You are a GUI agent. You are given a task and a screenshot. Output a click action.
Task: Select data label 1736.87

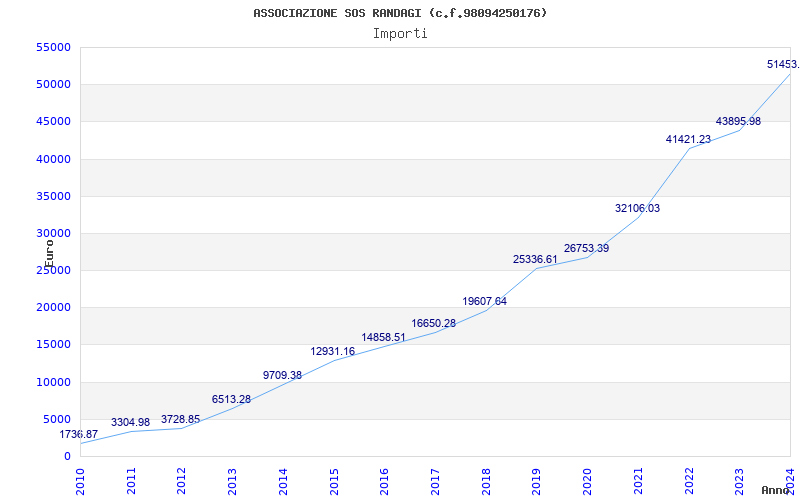pos(79,435)
